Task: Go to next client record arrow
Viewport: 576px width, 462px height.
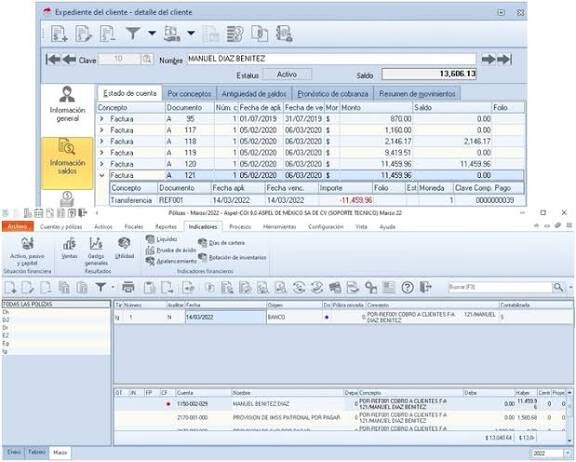Action: (488, 59)
